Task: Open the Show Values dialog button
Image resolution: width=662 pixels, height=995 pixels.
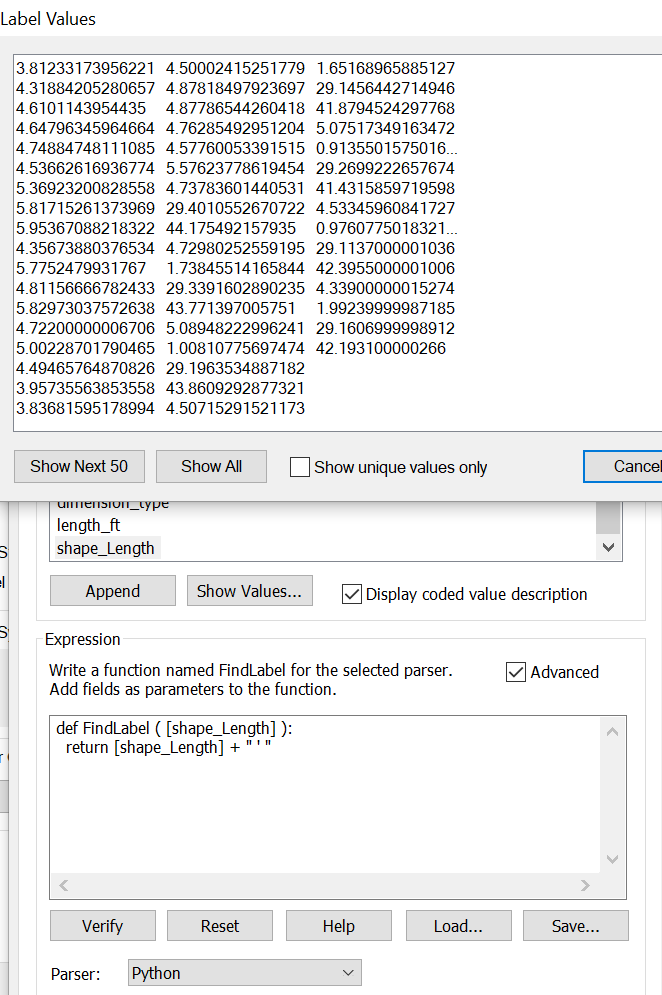Action: tap(249, 591)
